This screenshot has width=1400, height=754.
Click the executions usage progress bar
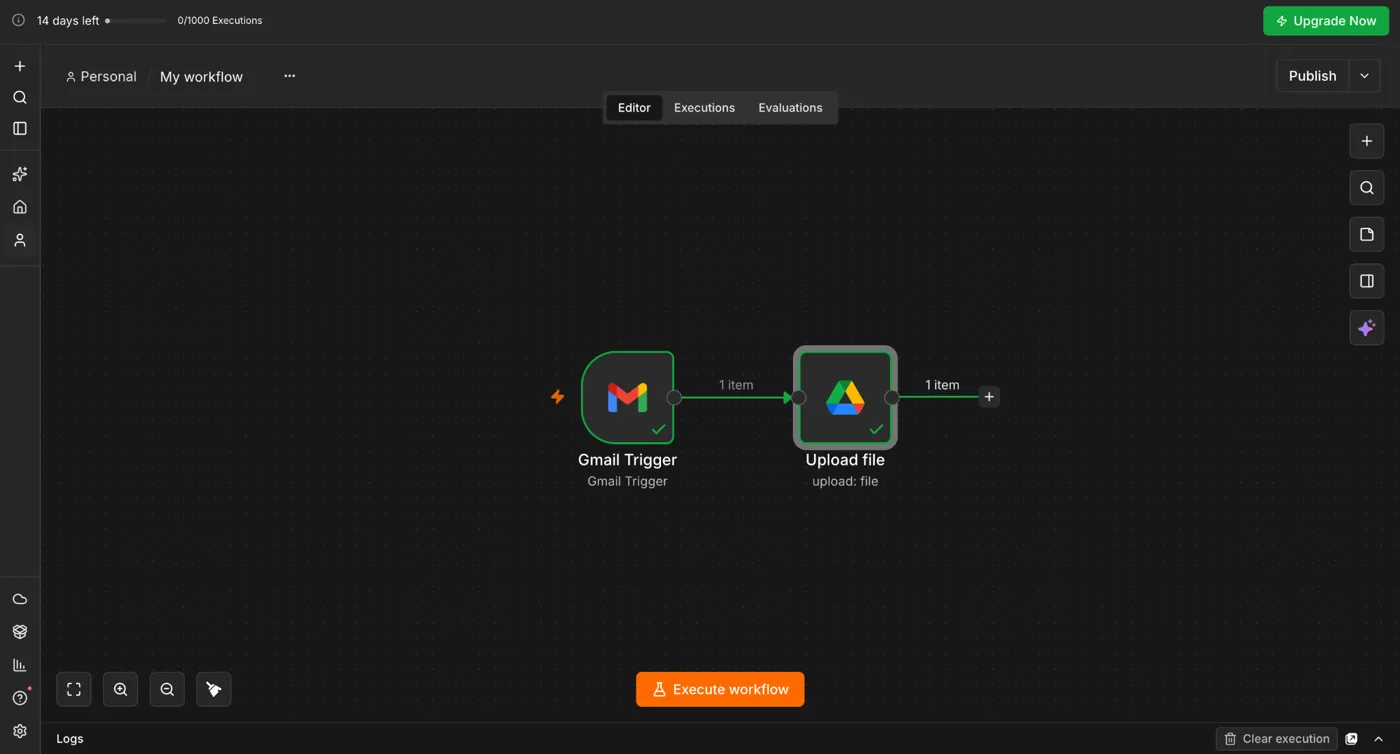136,20
